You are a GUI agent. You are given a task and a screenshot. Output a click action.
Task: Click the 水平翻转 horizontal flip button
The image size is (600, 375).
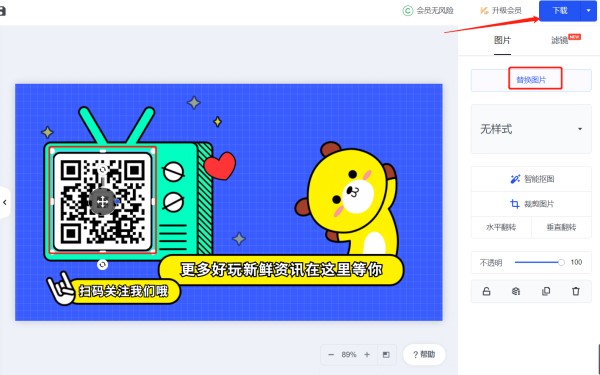coord(501,227)
